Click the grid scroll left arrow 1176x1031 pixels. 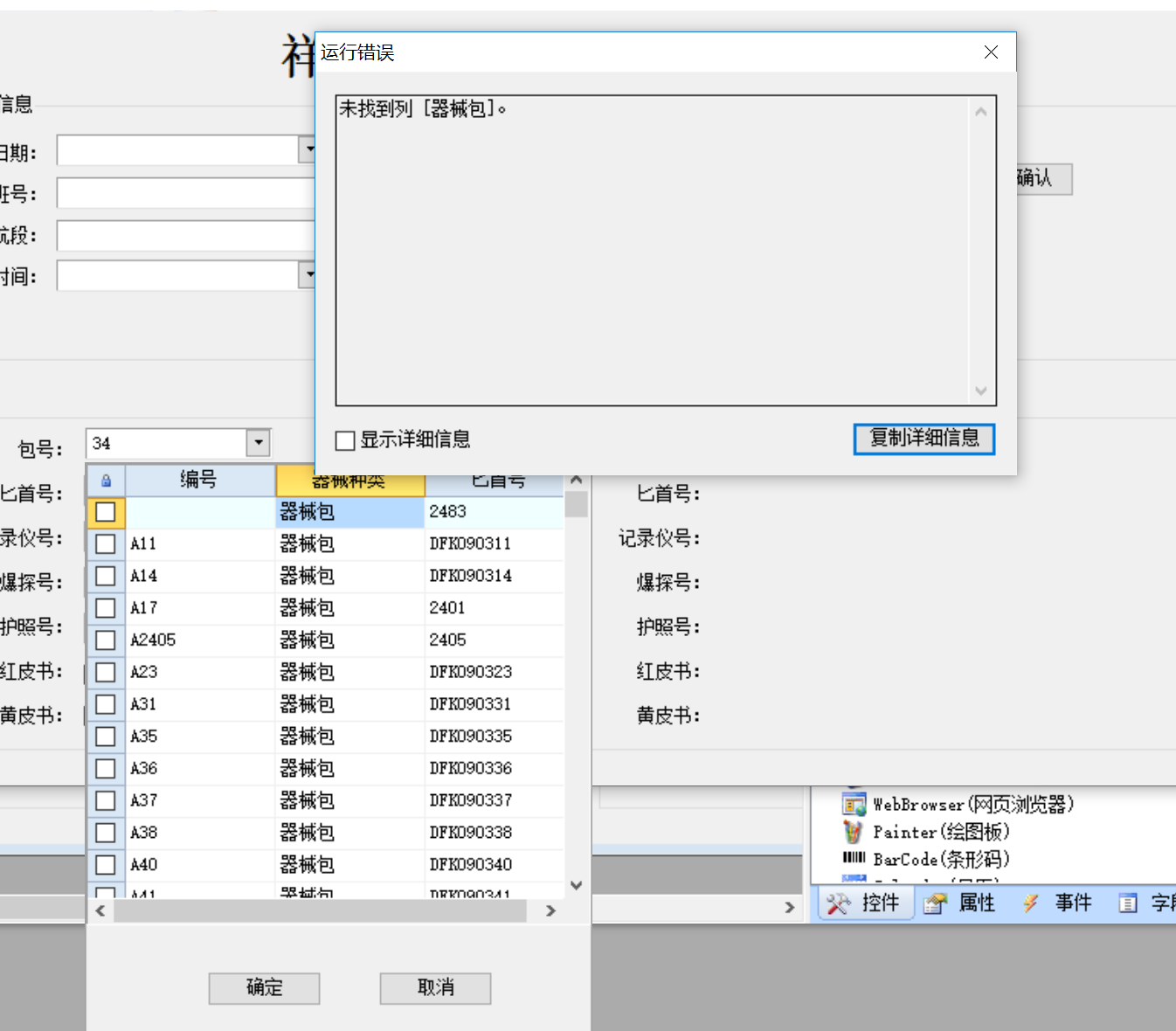tap(100, 910)
